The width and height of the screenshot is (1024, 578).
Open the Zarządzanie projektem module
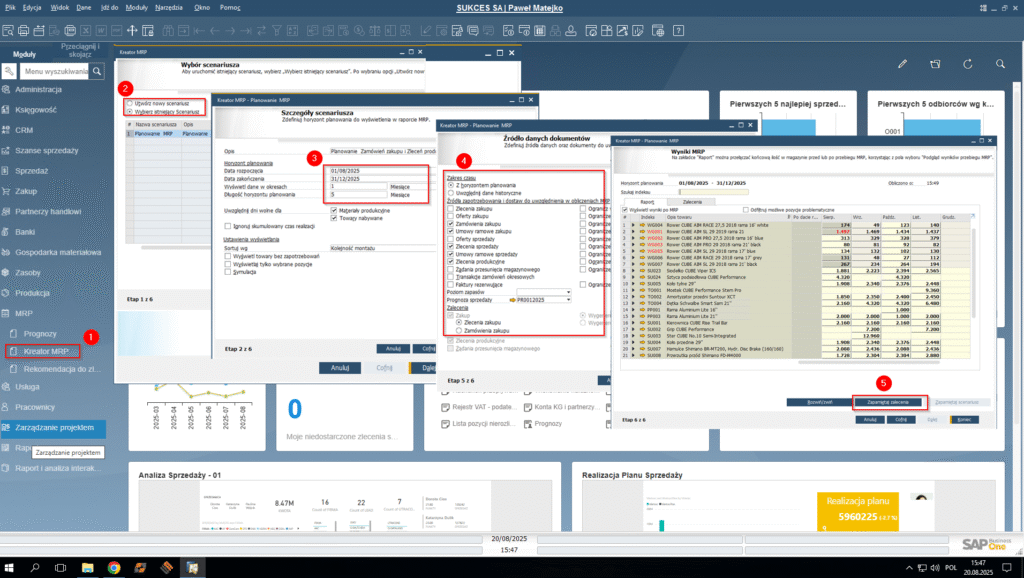[x=54, y=428]
